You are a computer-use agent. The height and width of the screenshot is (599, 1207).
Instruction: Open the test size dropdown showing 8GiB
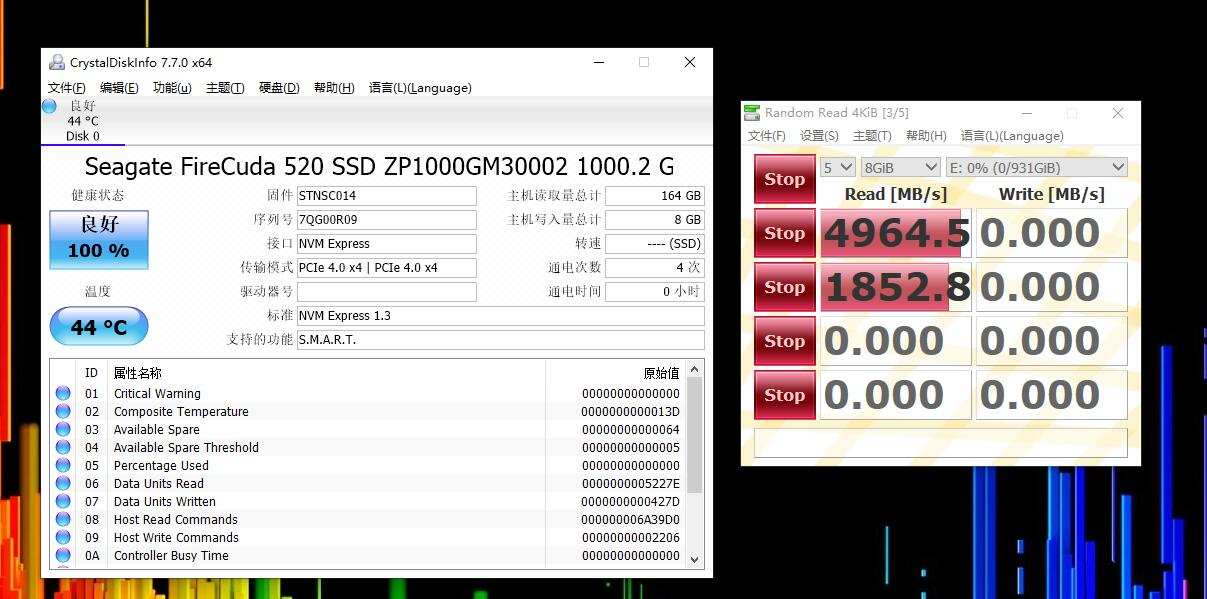tap(901, 167)
